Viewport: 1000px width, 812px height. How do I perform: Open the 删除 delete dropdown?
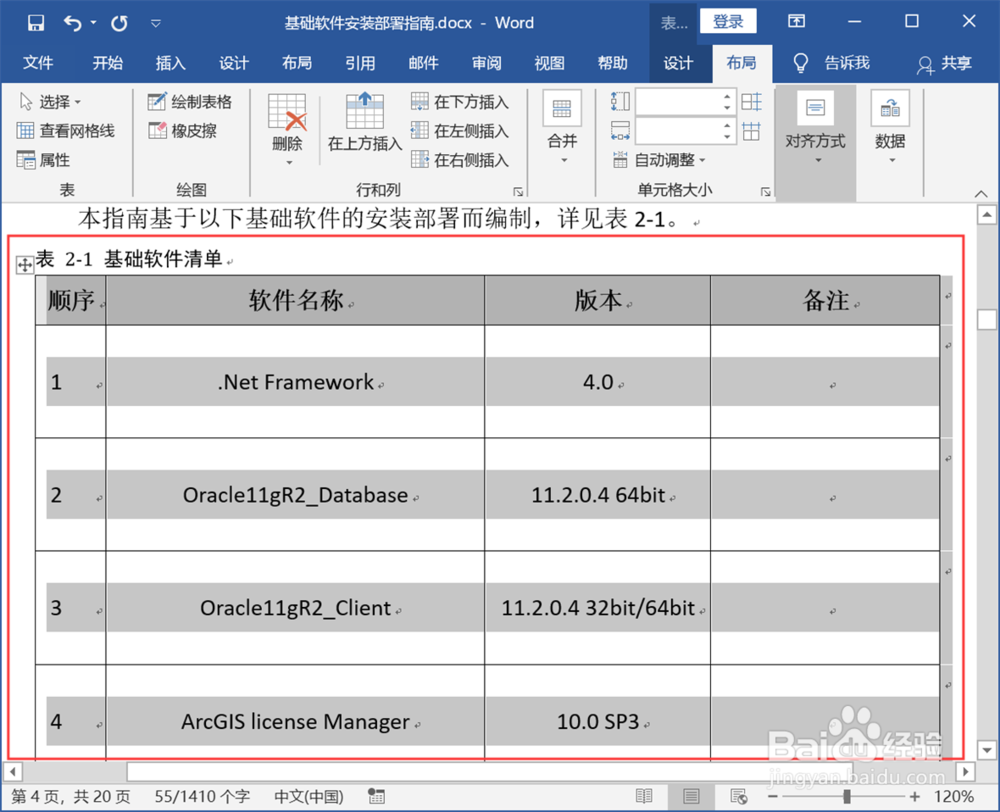287,131
